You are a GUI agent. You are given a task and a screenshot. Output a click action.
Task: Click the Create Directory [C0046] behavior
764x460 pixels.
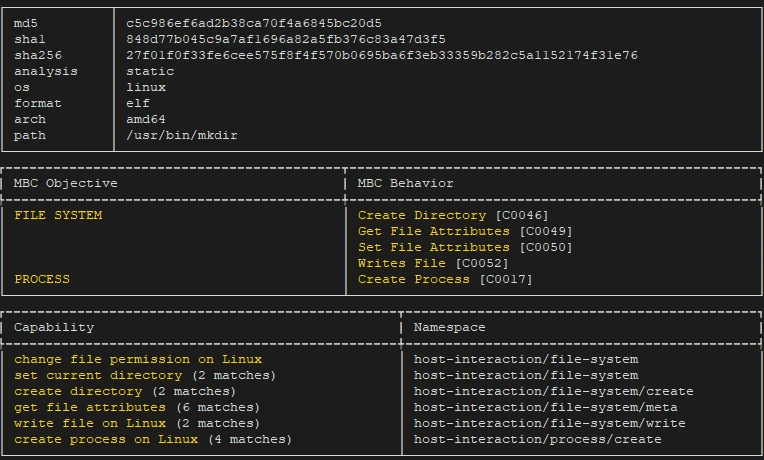click(x=453, y=215)
